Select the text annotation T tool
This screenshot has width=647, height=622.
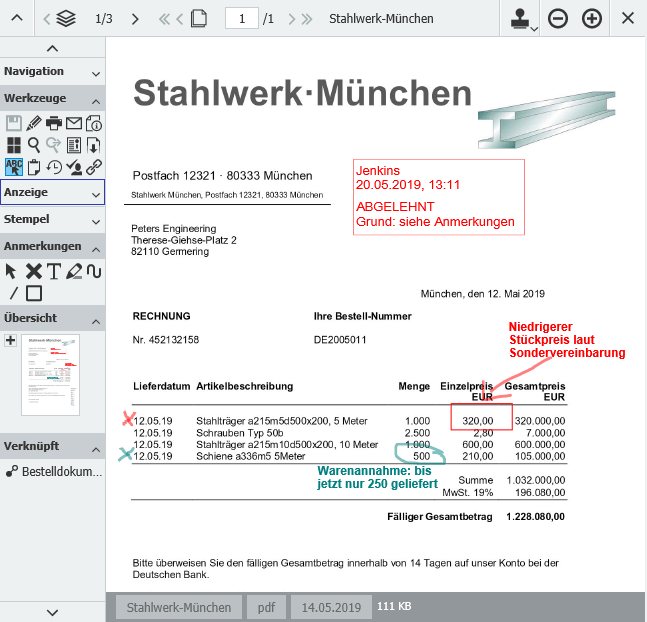[x=54, y=272]
